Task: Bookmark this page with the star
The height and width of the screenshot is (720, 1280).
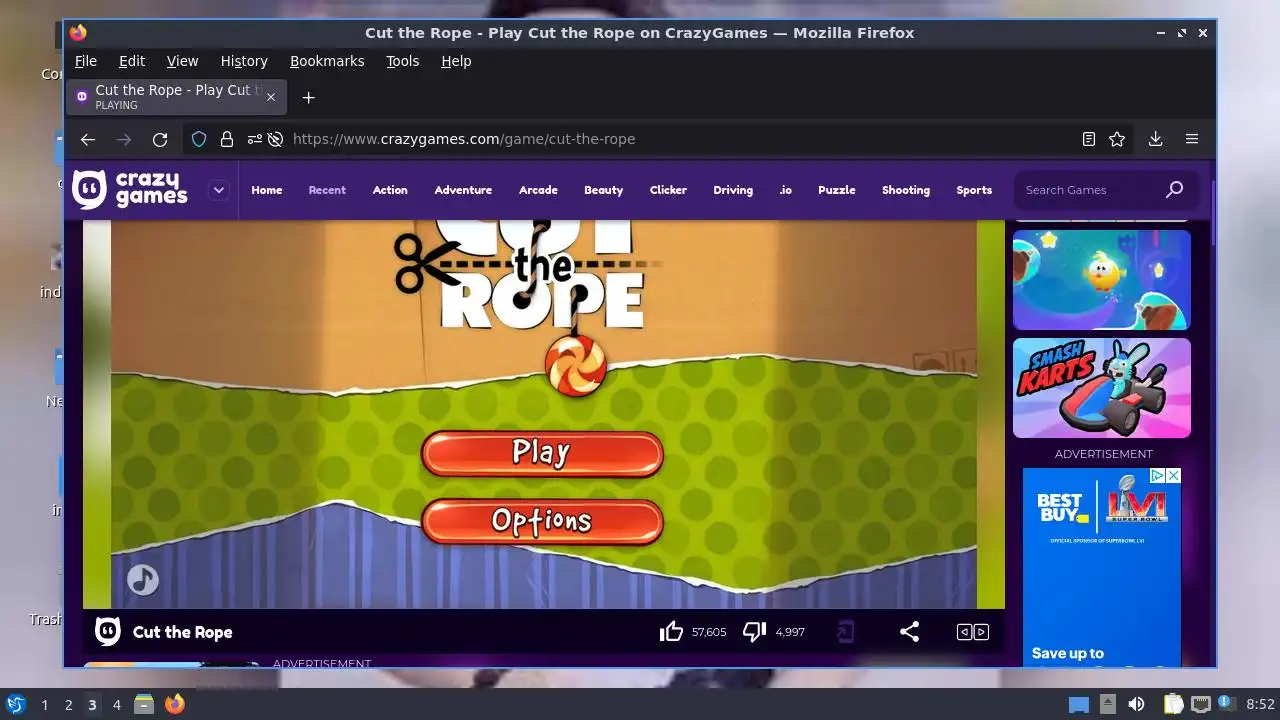Action: click(x=1117, y=139)
